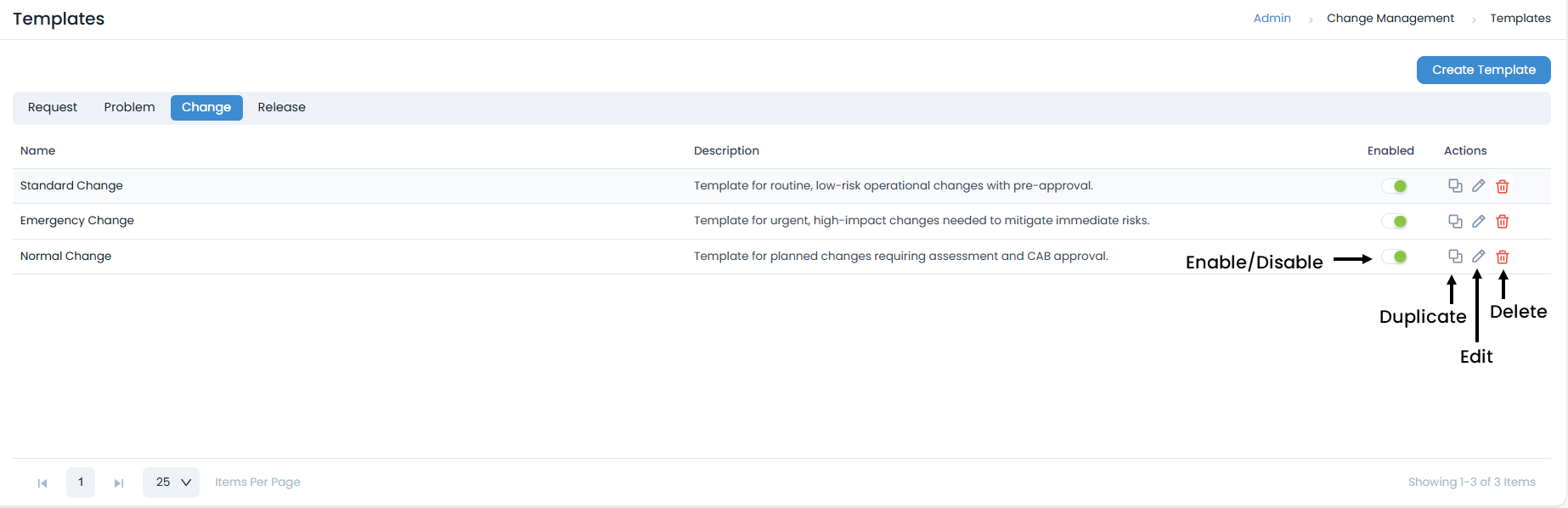Viewport: 1568px width, 508px height.
Task: Disable the Standard Change template toggle
Action: click(x=1395, y=186)
